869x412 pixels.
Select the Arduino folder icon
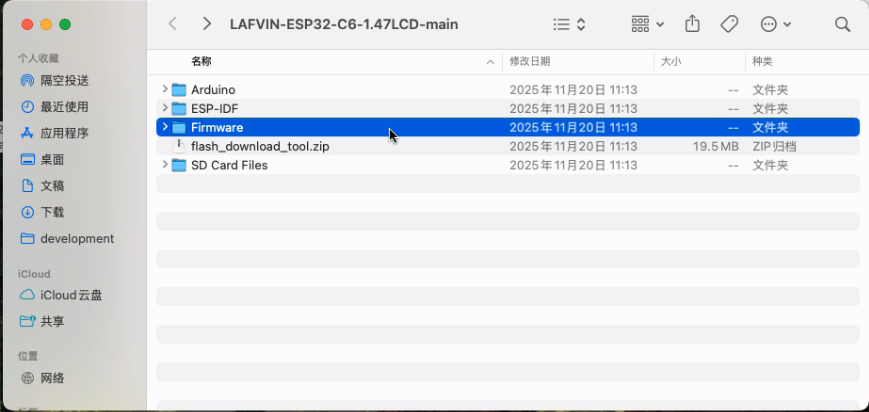[x=178, y=90]
